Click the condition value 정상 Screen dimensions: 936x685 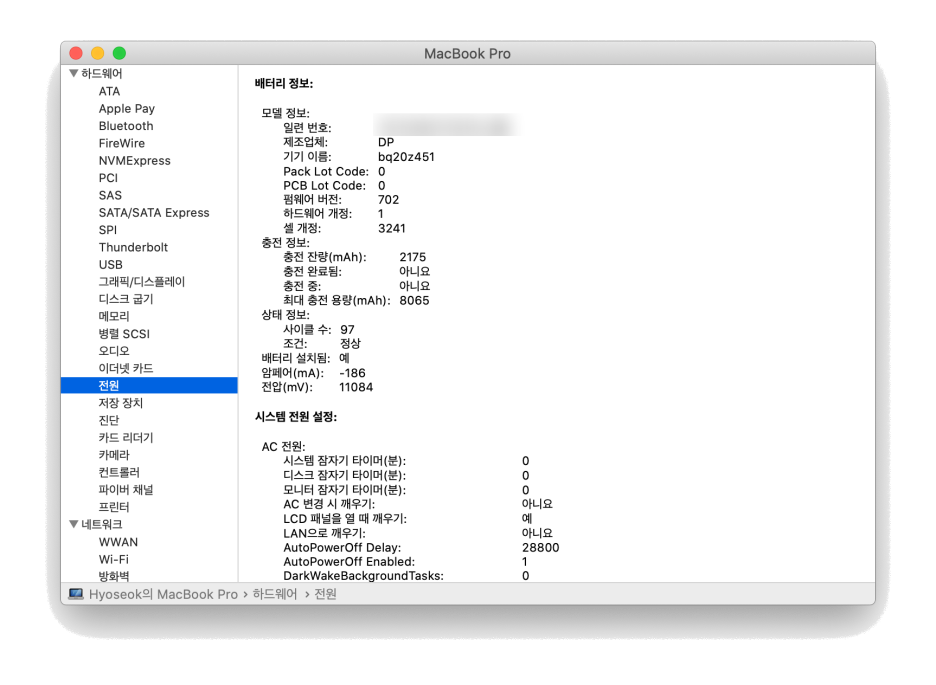tap(350, 344)
